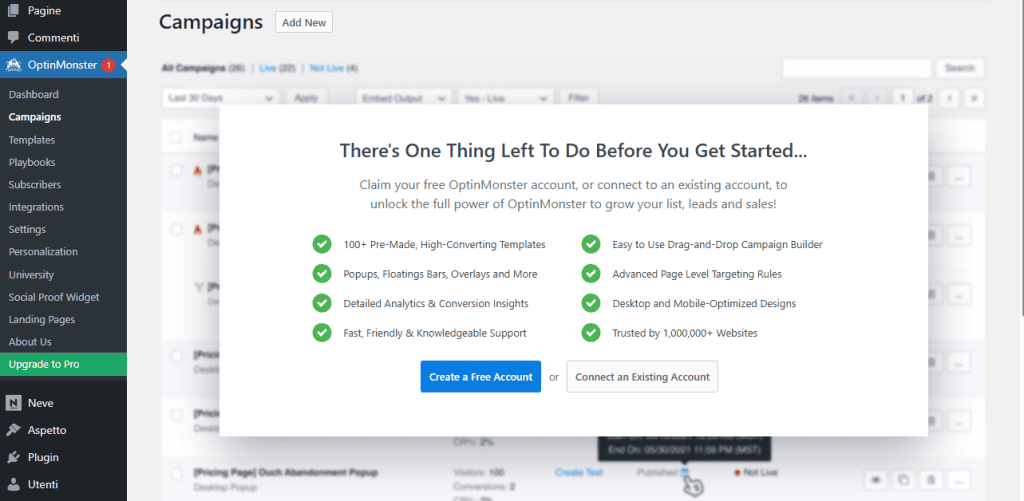
Task: Click the Utenti user icon
Action: click(x=13, y=485)
